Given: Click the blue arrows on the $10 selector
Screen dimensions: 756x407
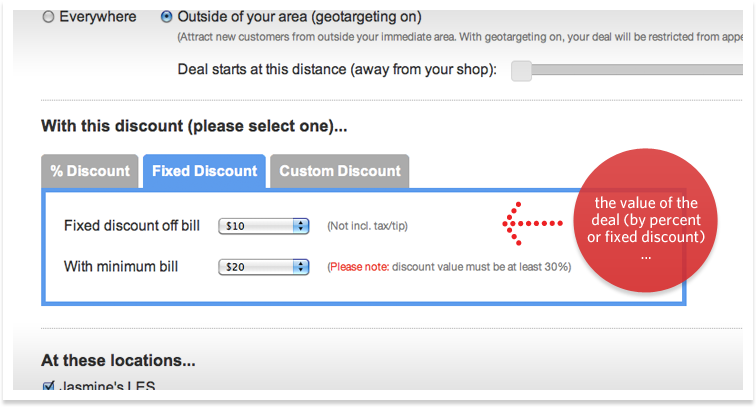Looking at the screenshot, I should [301, 226].
